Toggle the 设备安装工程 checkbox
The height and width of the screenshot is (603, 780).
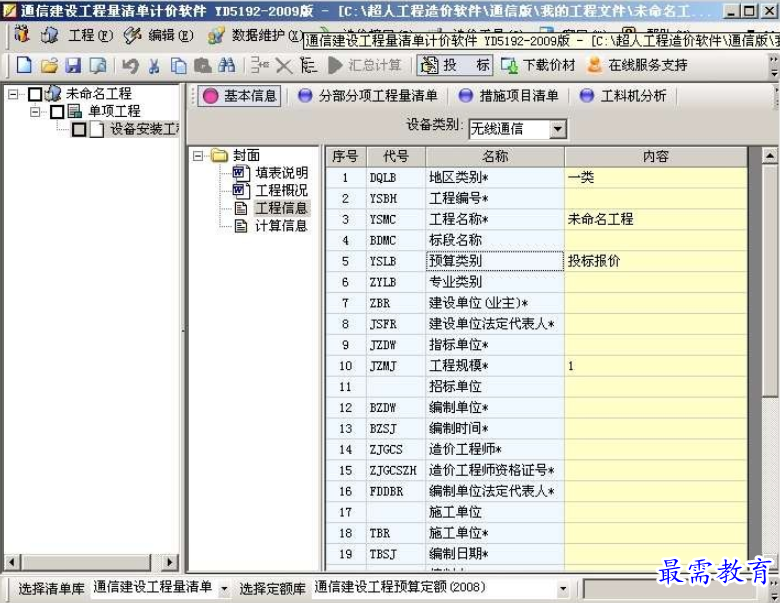79,129
